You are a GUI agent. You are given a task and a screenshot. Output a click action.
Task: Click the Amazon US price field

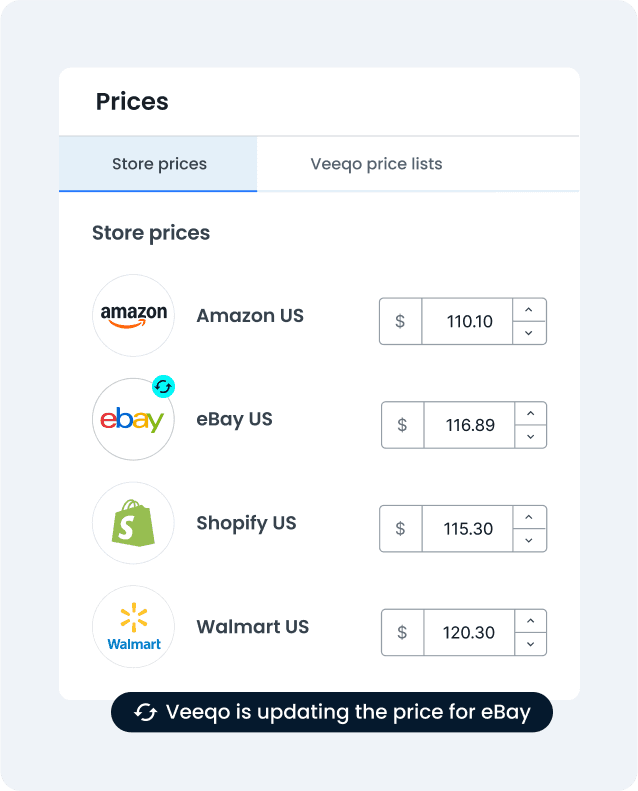(468, 322)
